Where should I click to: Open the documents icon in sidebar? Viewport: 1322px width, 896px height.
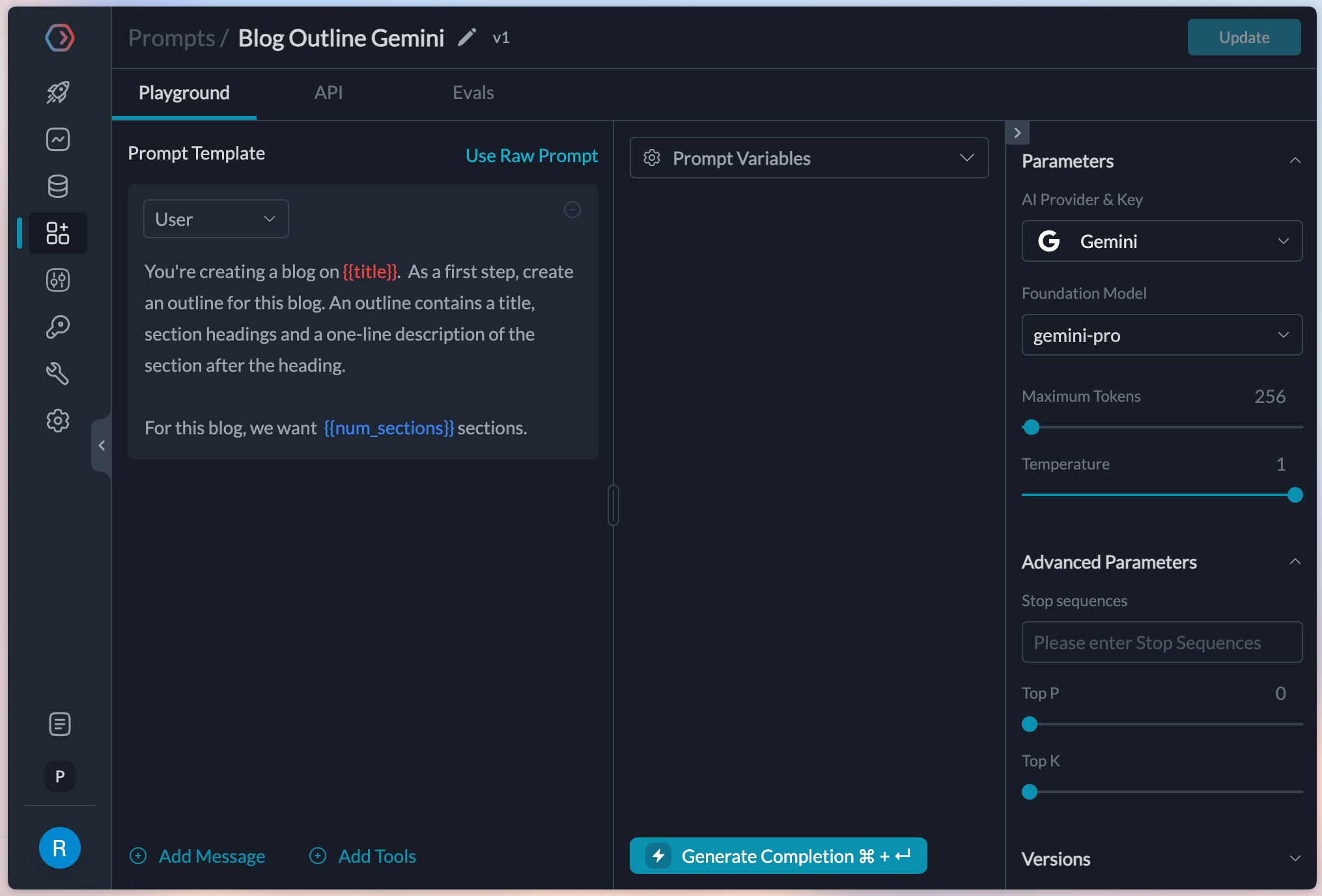click(59, 724)
